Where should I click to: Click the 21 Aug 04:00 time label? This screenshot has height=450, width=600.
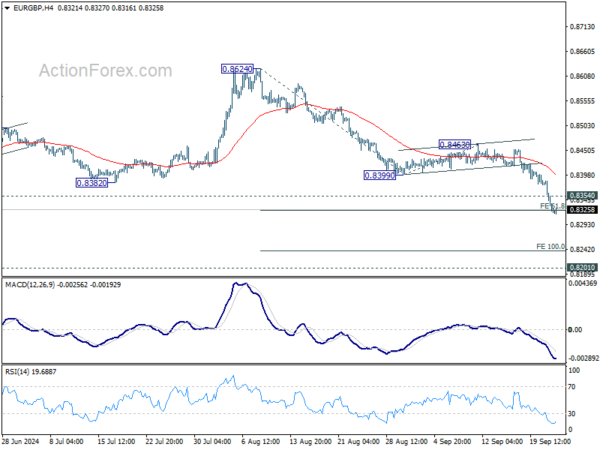(359, 441)
